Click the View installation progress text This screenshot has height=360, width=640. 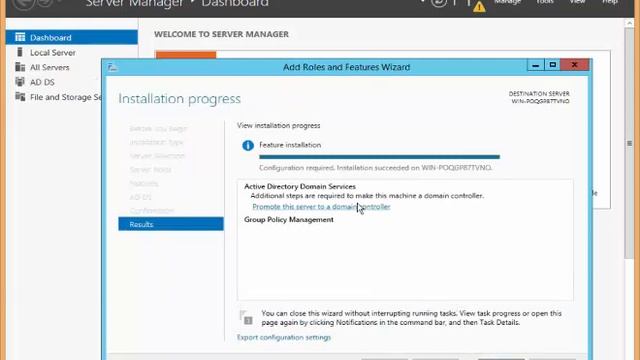(x=278, y=126)
